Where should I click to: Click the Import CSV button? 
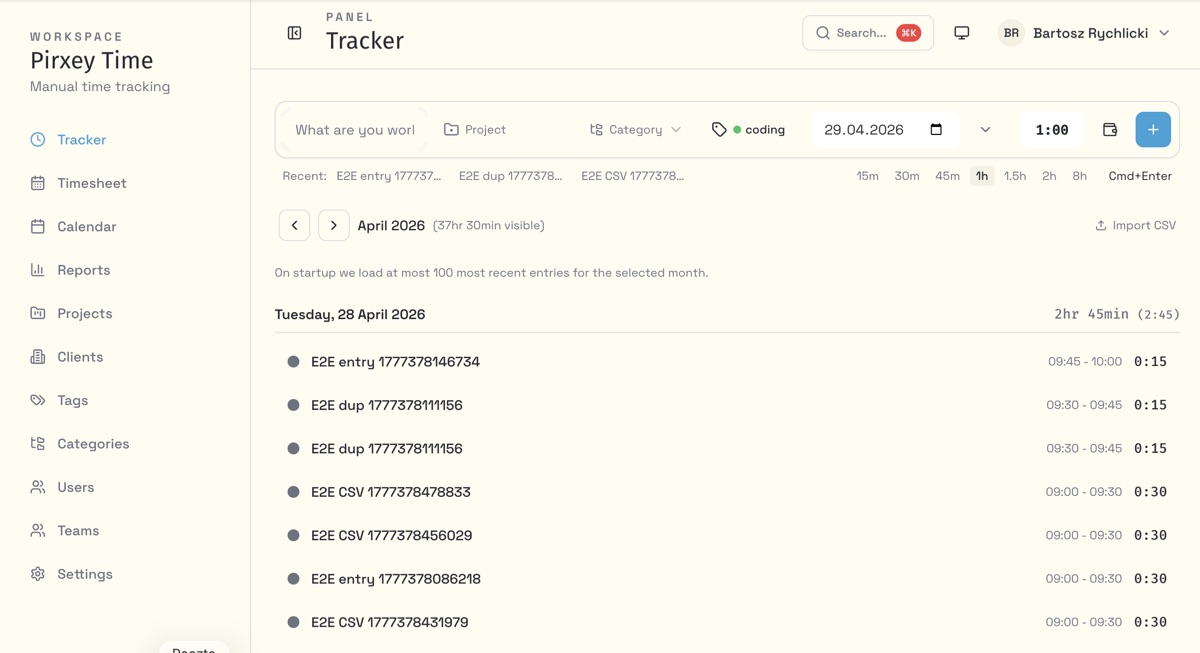[x=1135, y=226]
